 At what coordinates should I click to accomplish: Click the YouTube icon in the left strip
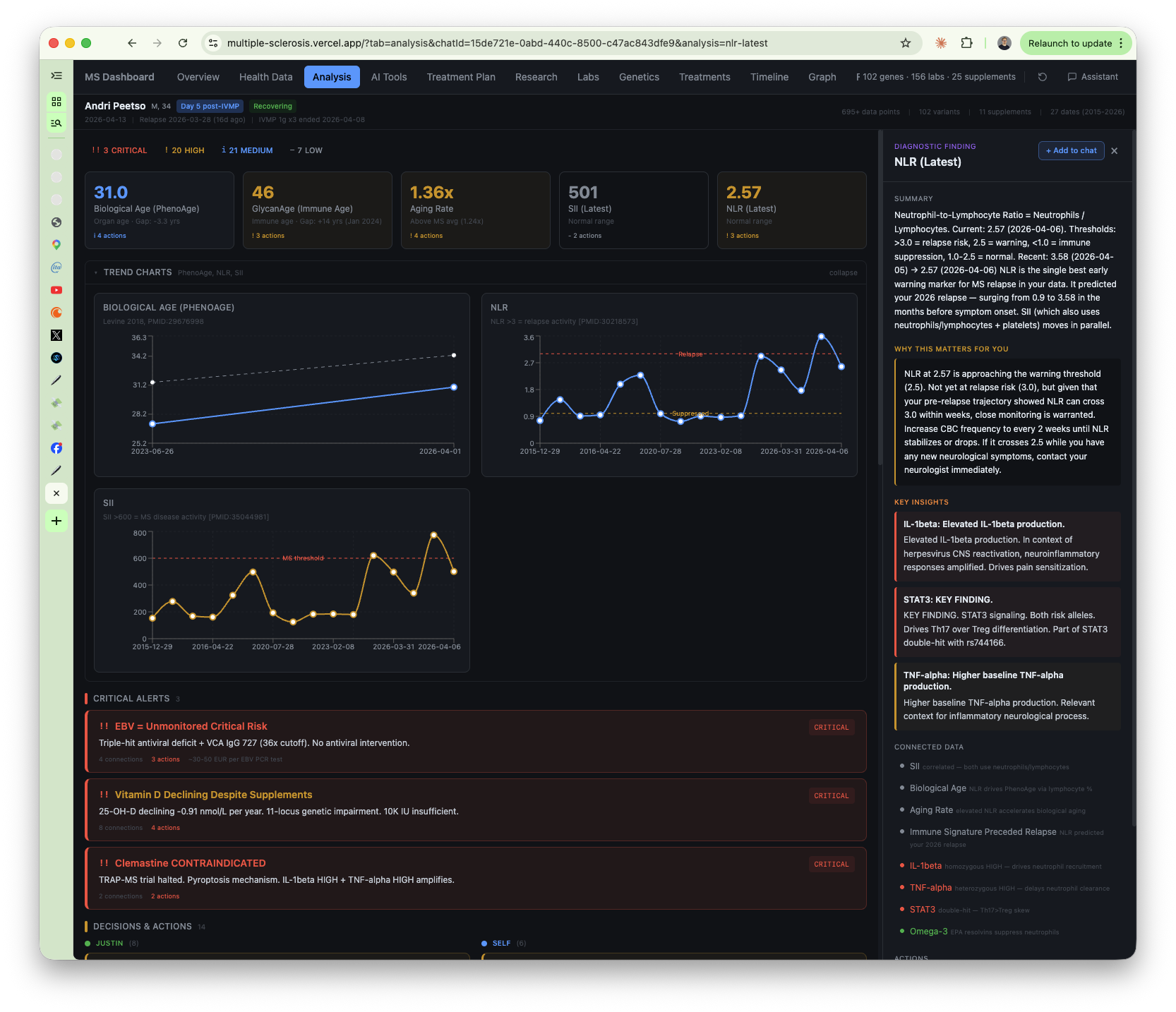coord(56,290)
